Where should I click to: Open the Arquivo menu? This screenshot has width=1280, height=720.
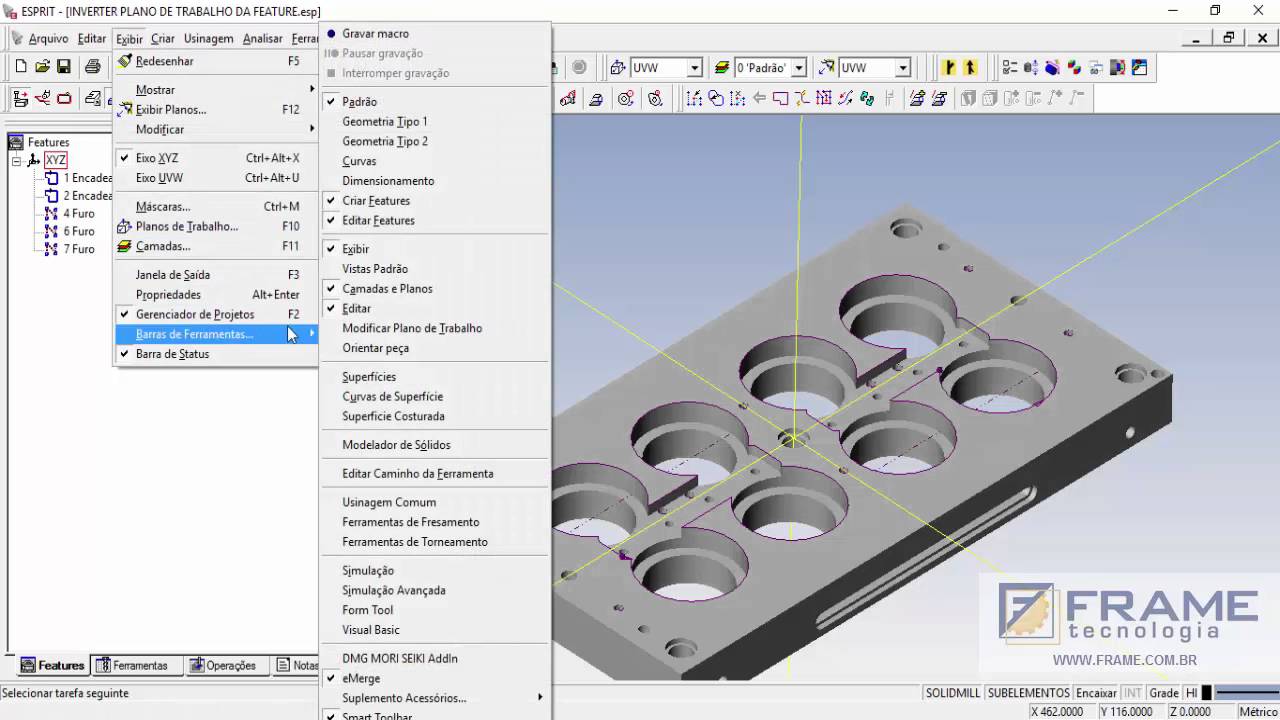point(48,39)
